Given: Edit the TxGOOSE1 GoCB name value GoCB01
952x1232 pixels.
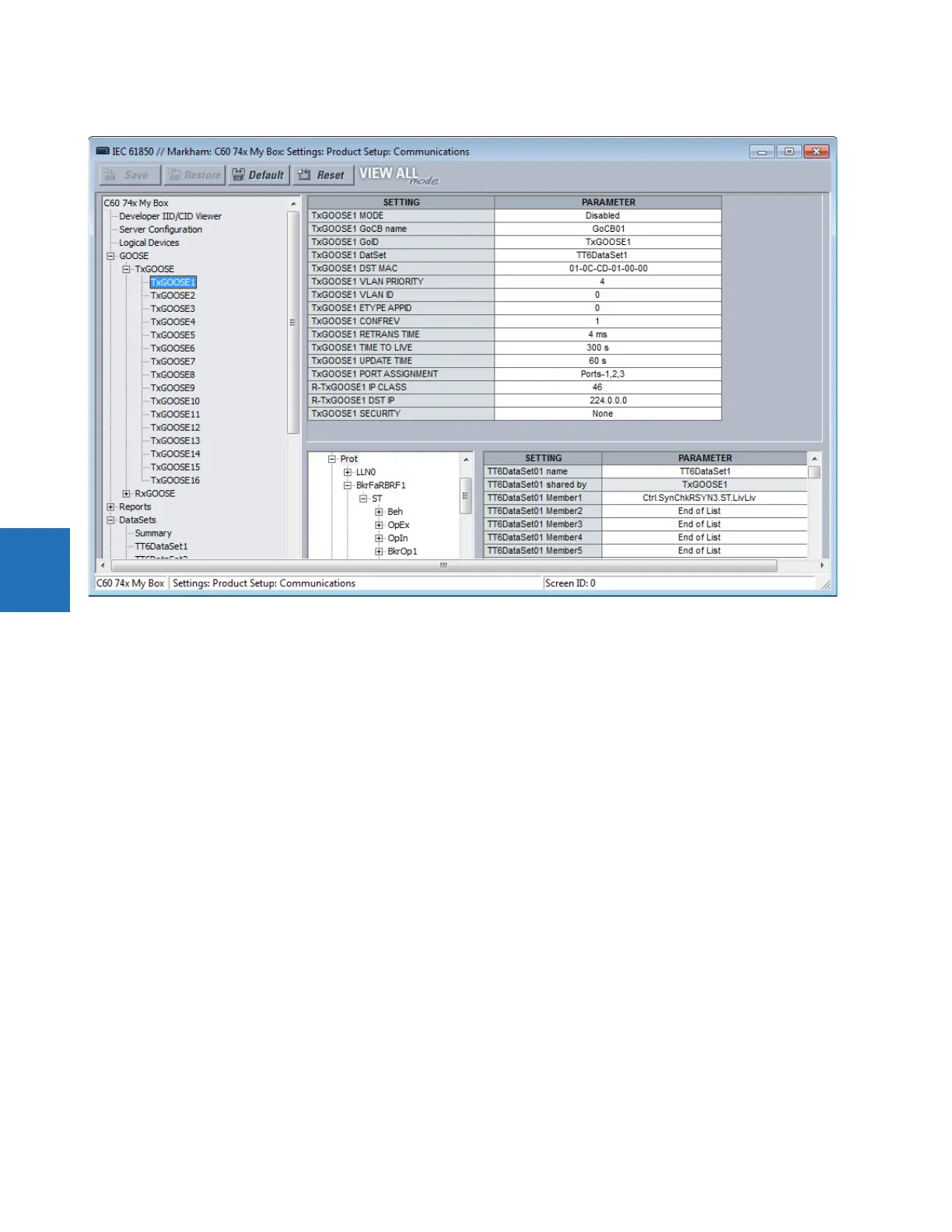Looking at the screenshot, I should pos(608,229).
